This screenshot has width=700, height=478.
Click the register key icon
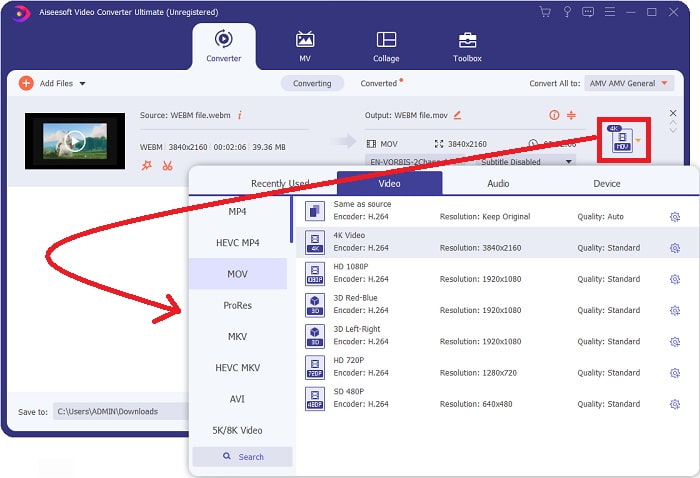[567, 12]
